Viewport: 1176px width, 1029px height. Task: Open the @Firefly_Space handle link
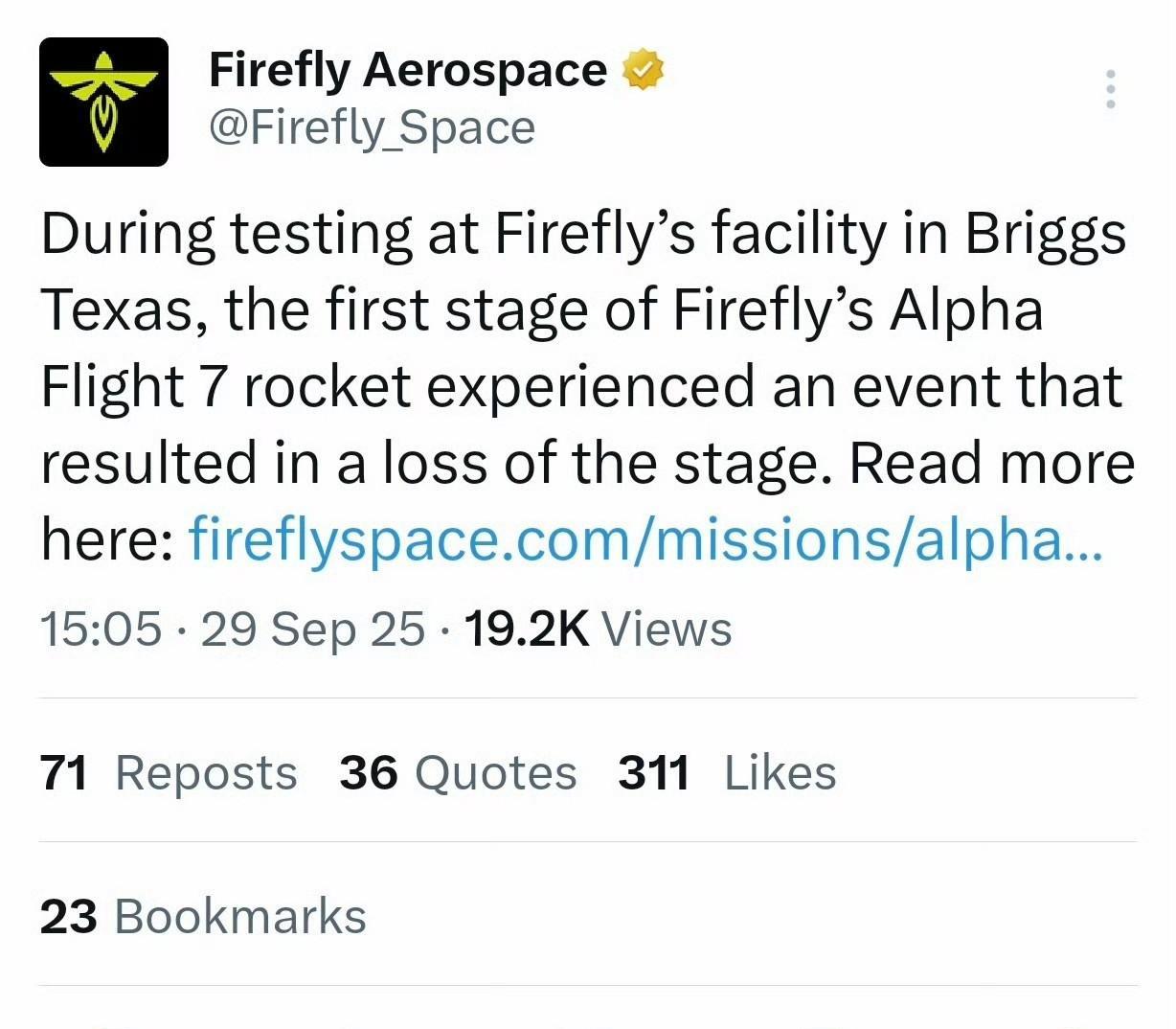(x=372, y=128)
